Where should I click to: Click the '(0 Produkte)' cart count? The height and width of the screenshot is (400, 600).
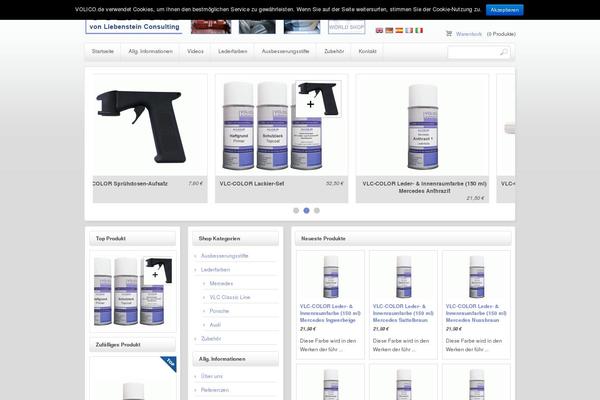pos(501,34)
